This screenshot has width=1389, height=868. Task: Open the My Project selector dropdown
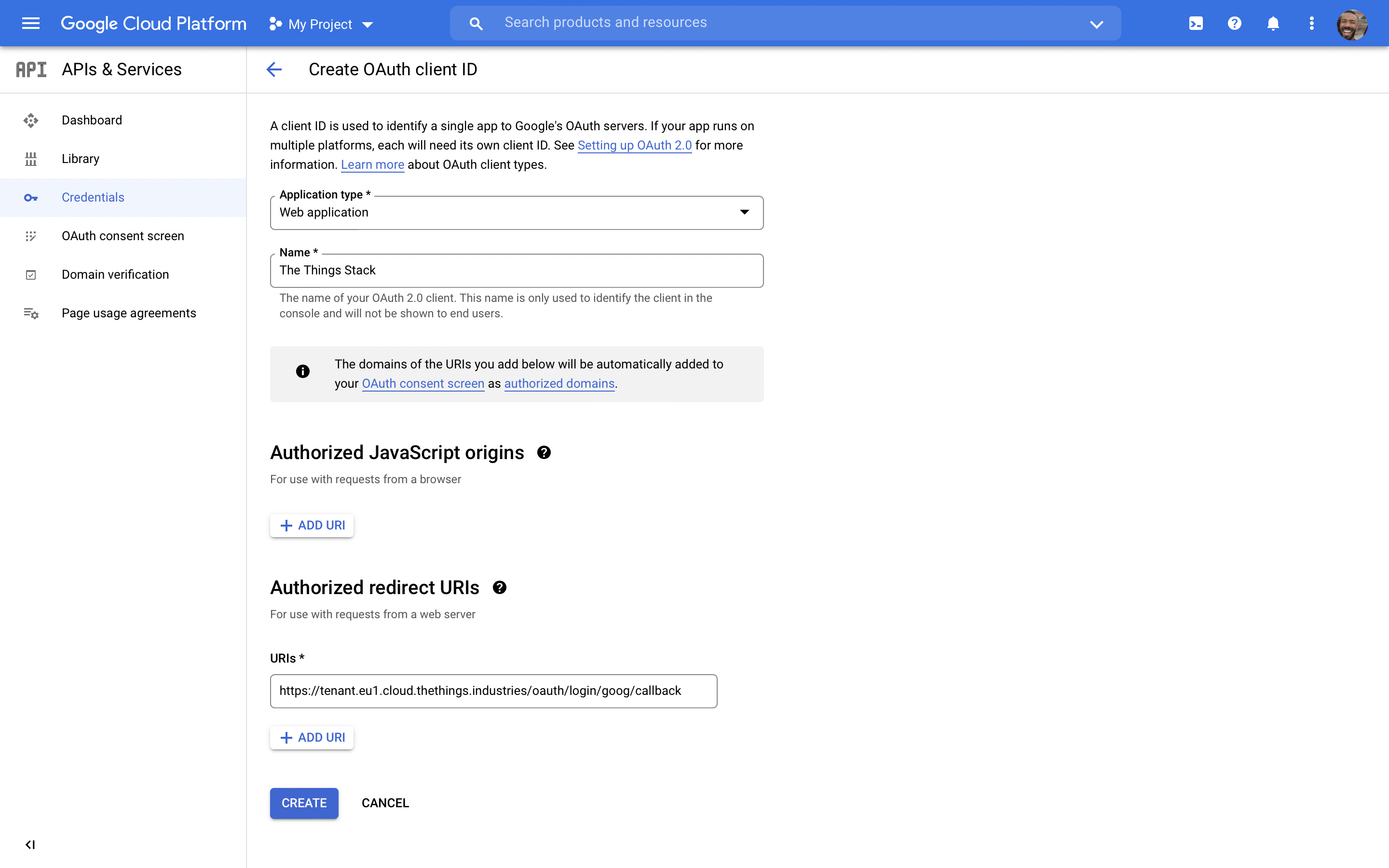pos(321,24)
